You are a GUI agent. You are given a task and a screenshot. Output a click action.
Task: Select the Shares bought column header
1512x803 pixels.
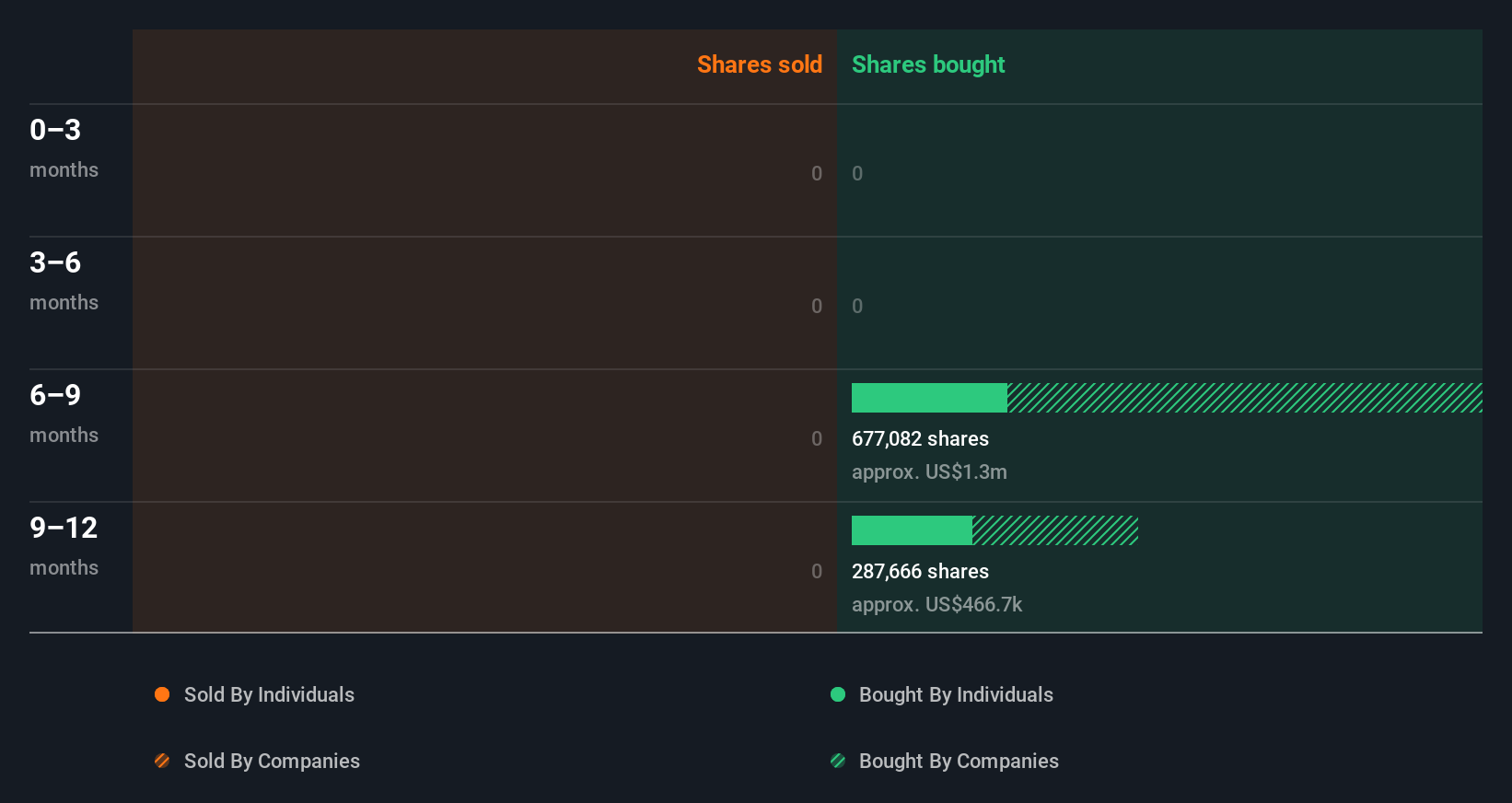click(928, 64)
